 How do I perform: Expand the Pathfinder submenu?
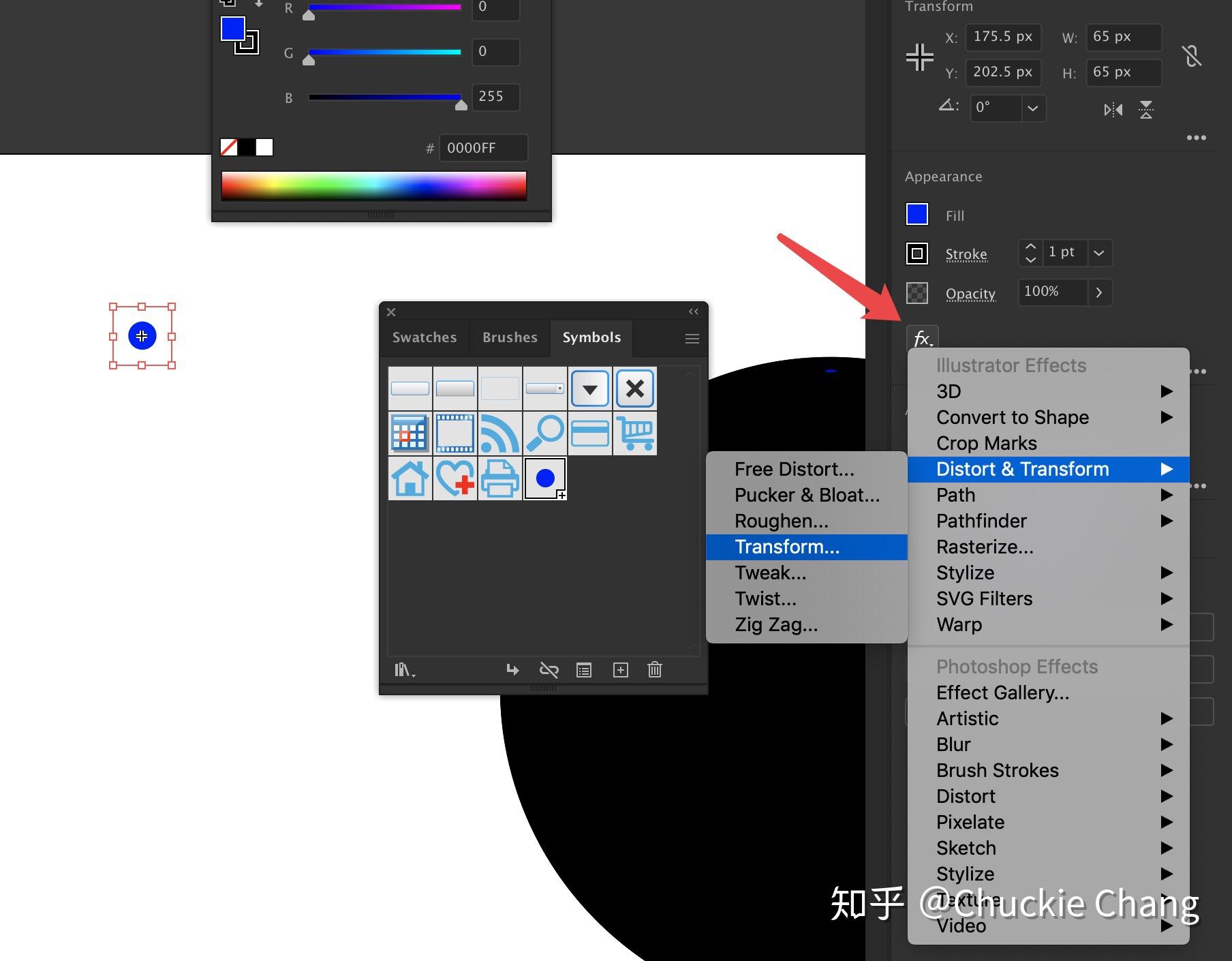[1049, 521]
